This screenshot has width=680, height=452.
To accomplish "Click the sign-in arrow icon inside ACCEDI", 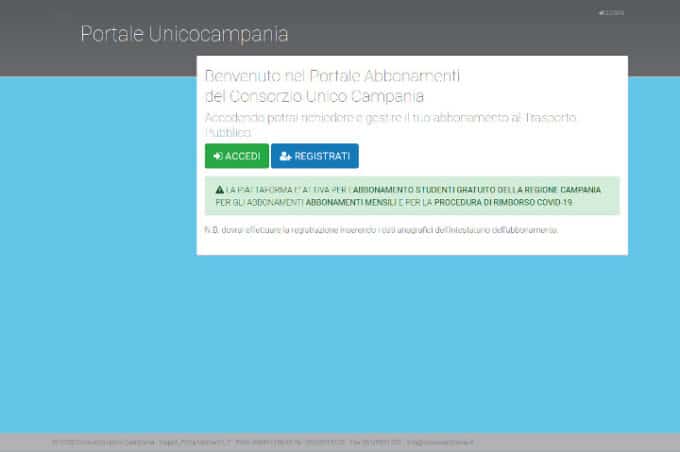I will (217, 156).
